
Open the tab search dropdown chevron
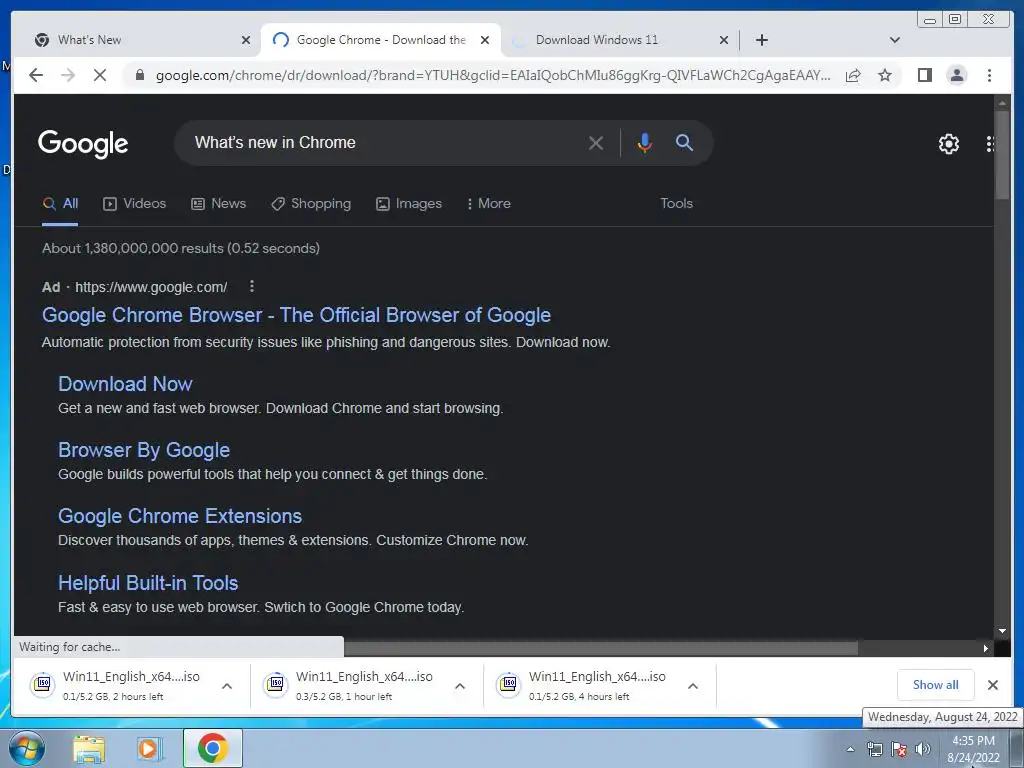(x=895, y=40)
